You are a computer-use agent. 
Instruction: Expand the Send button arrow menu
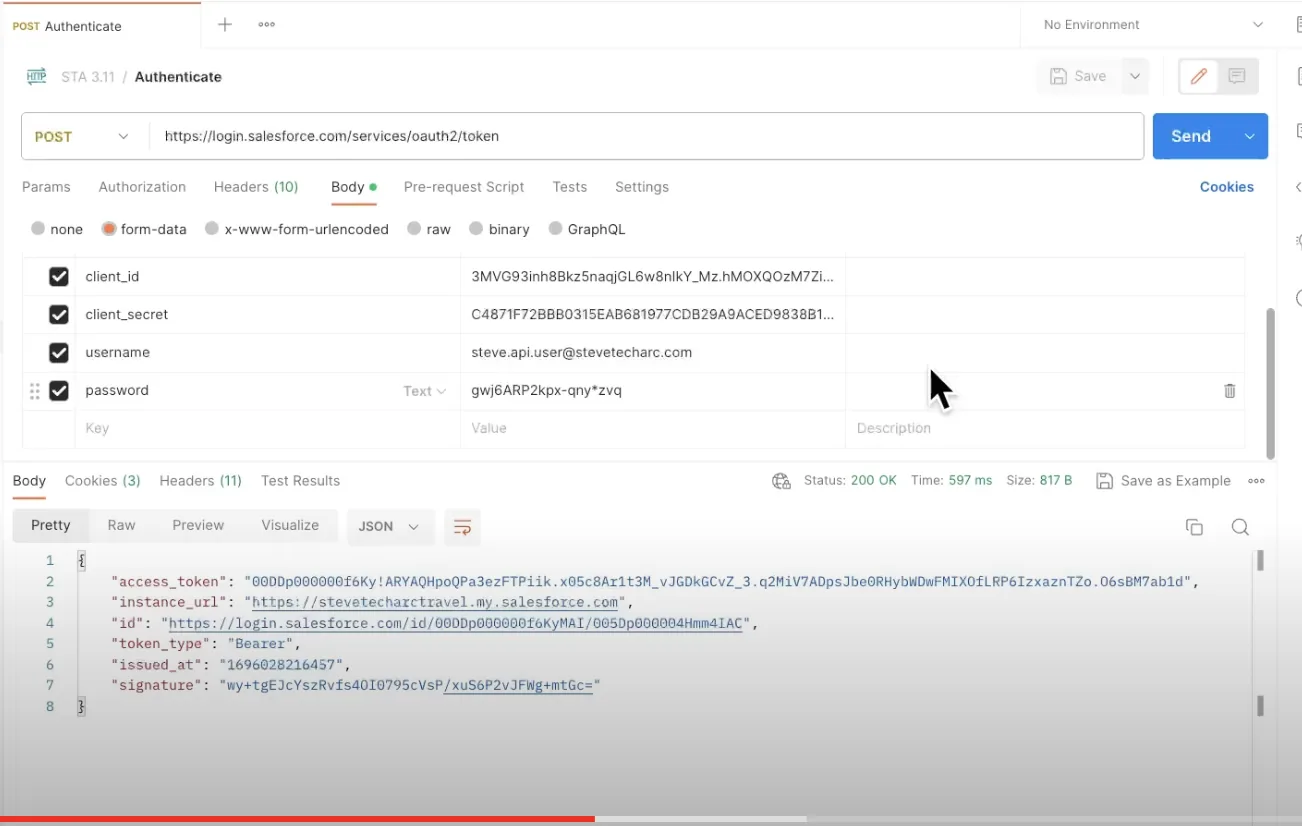[x=1249, y=136]
